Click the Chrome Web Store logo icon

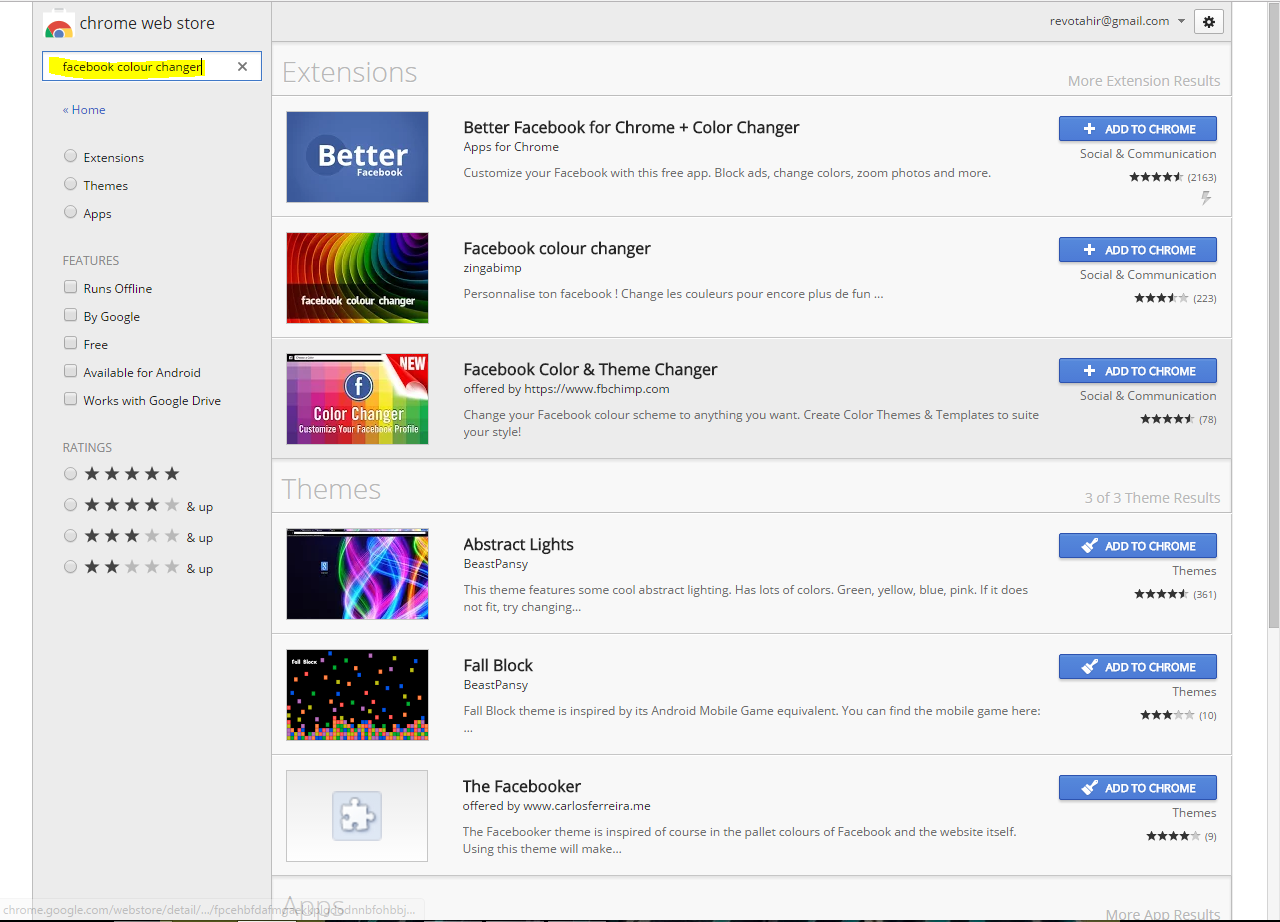pyautogui.click(x=59, y=23)
